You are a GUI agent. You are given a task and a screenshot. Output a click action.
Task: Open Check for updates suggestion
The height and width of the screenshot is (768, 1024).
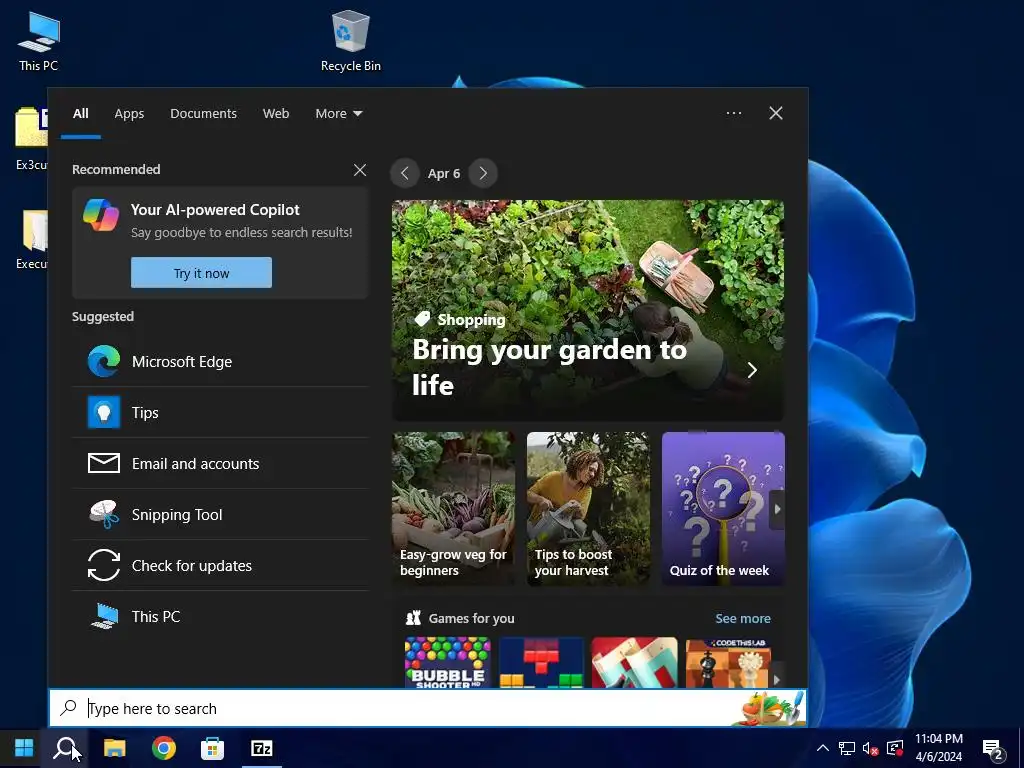[x=221, y=566]
